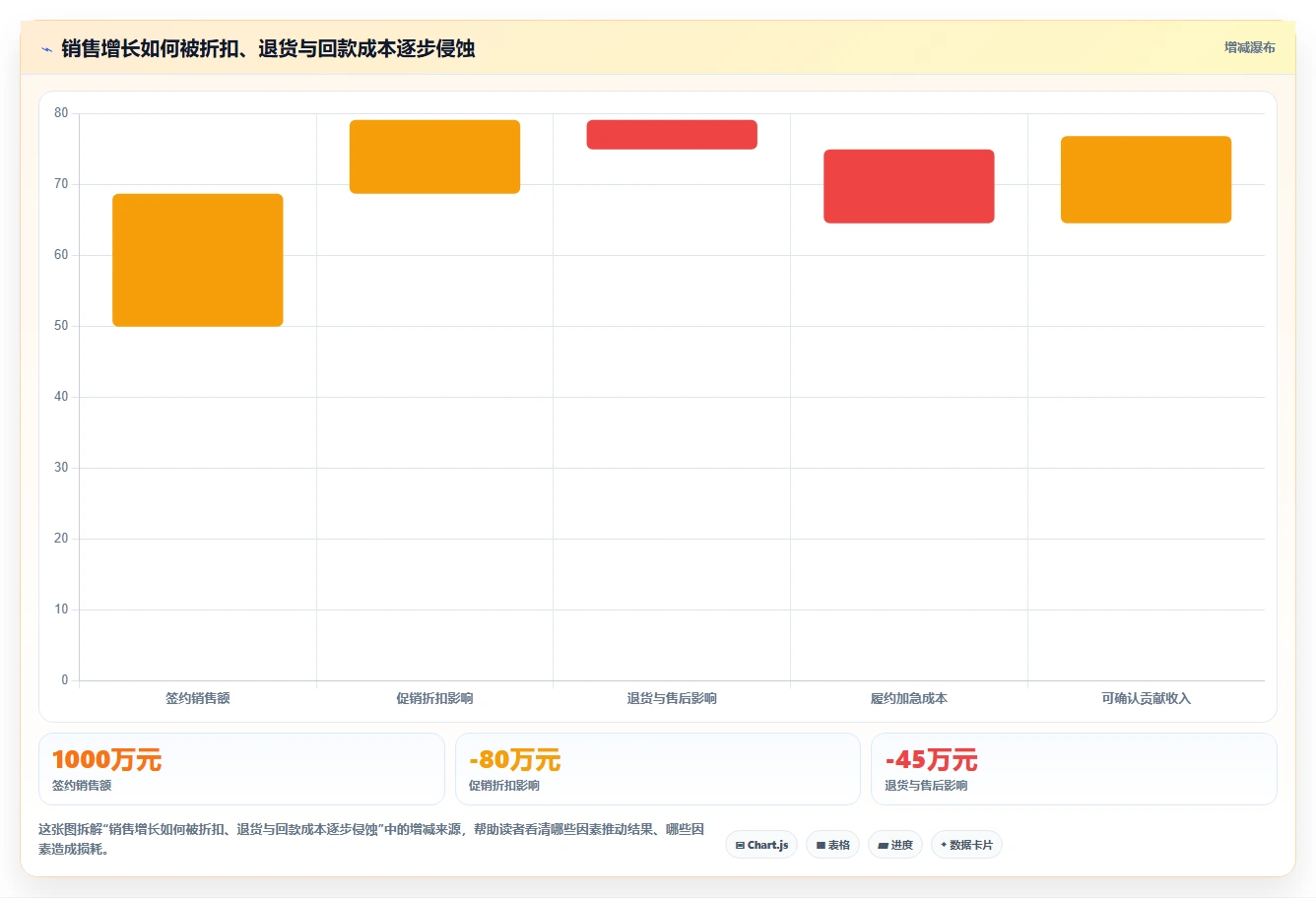The width and height of the screenshot is (1316, 898).
Task: Click the chart title 销售增长如何被折扣
Action: tap(268, 48)
